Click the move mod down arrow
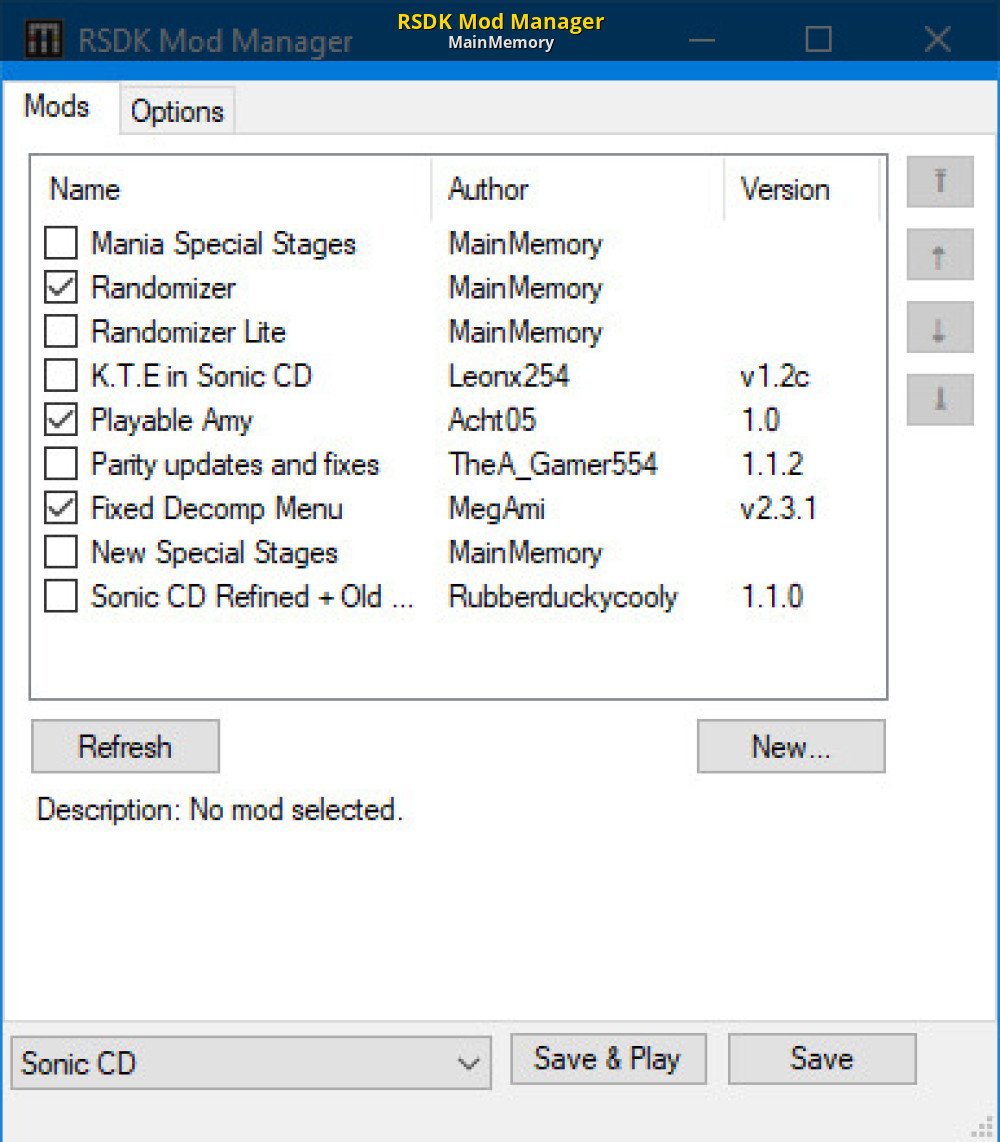The width and height of the screenshot is (1000, 1142). click(939, 328)
